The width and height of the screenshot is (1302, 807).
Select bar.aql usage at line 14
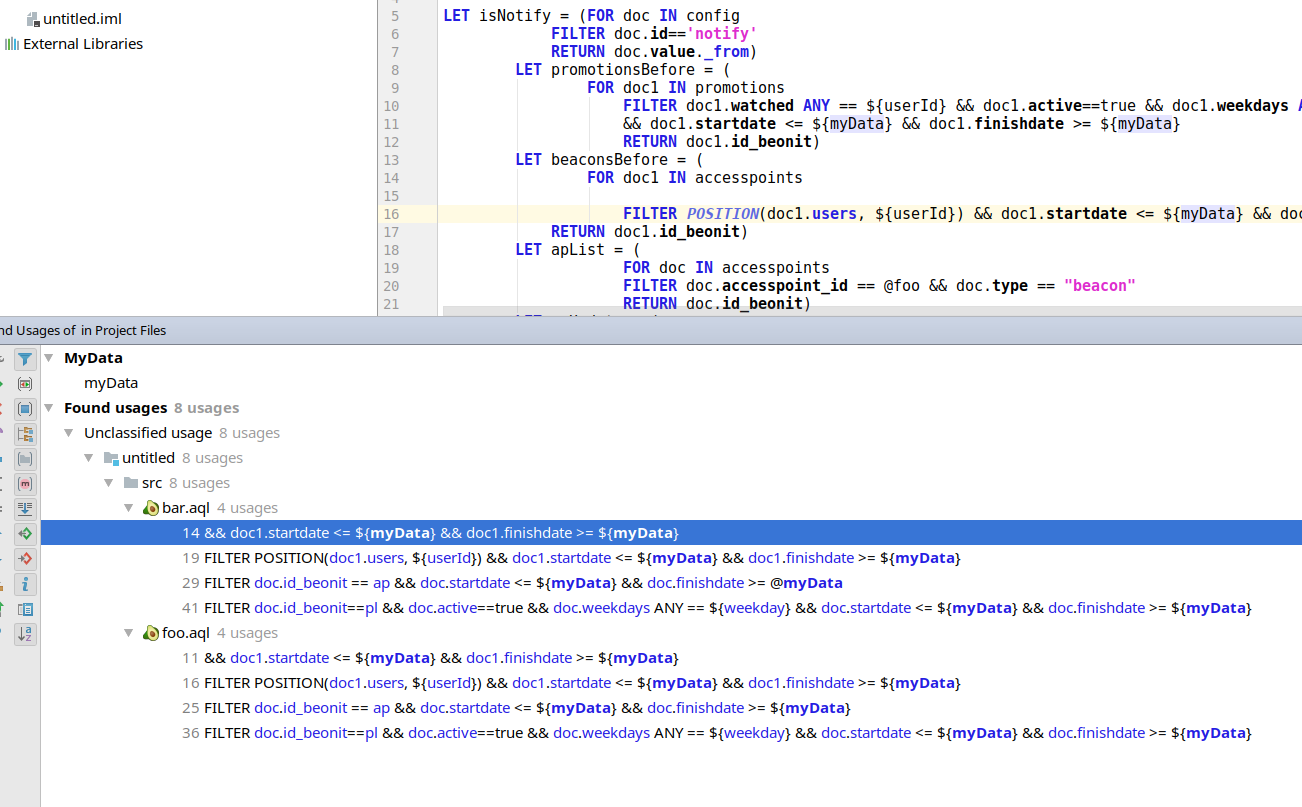click(671, 533)
